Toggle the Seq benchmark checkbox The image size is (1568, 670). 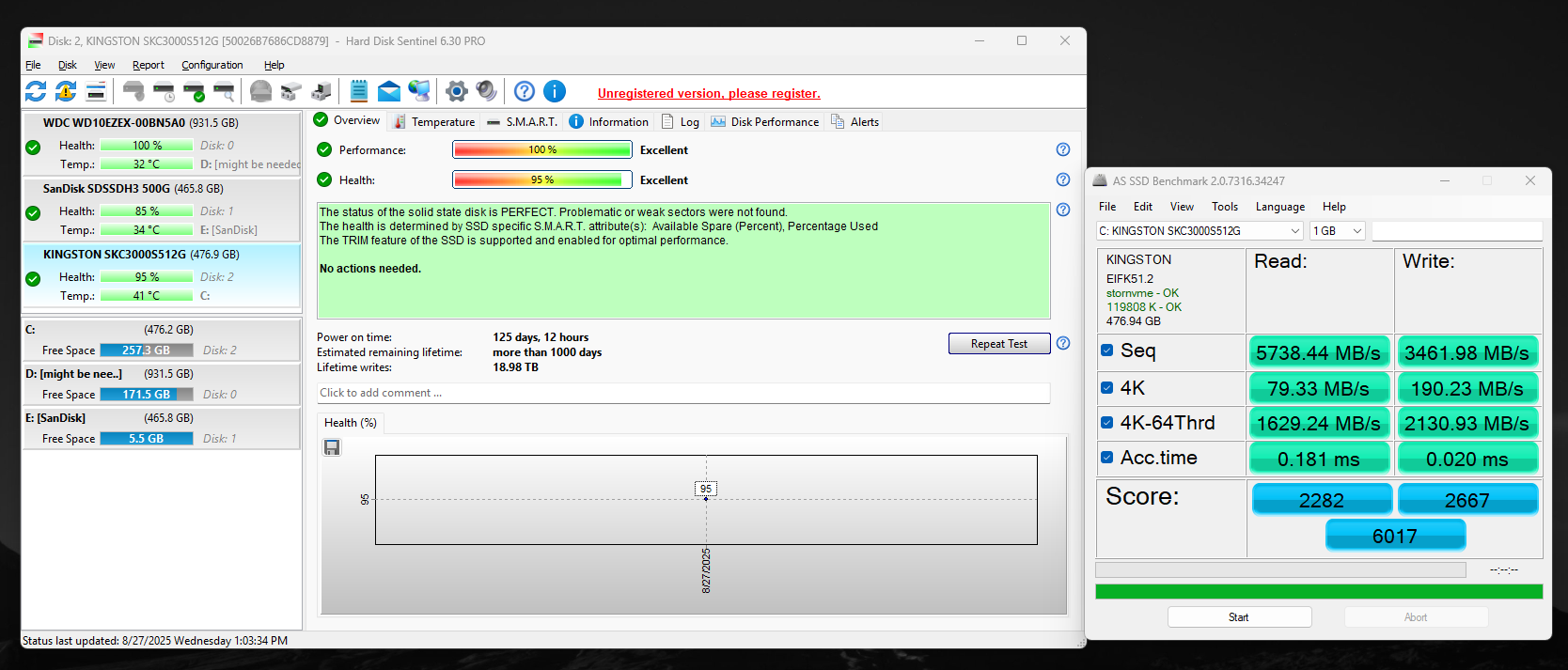[x=1107, y=351]
